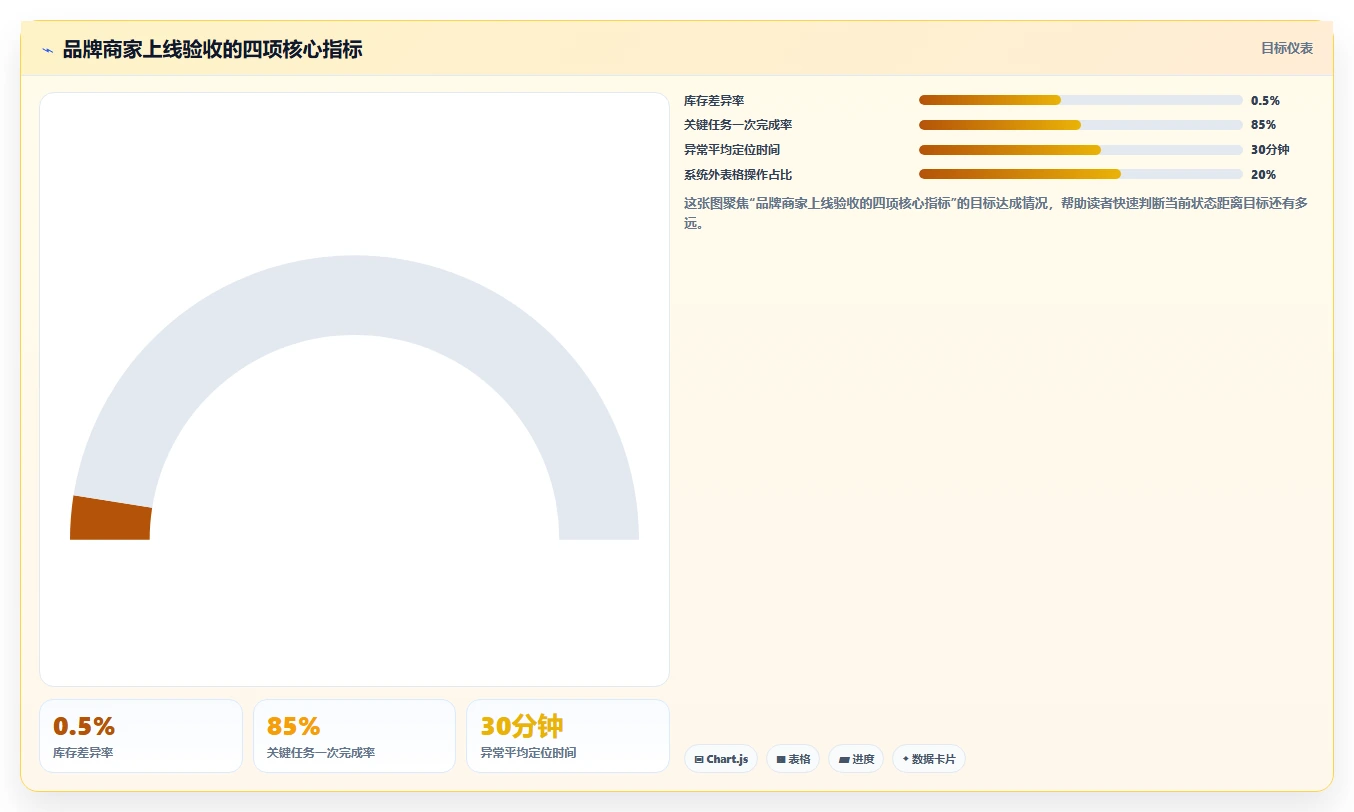Click the orange segment of the gauge

pos(110,519)
